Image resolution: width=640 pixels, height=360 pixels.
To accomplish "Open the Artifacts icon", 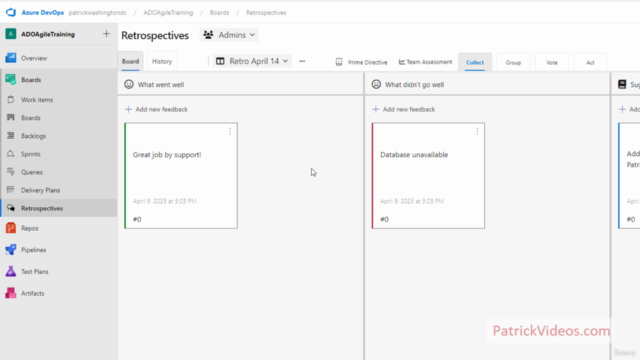I will point(11,293).
